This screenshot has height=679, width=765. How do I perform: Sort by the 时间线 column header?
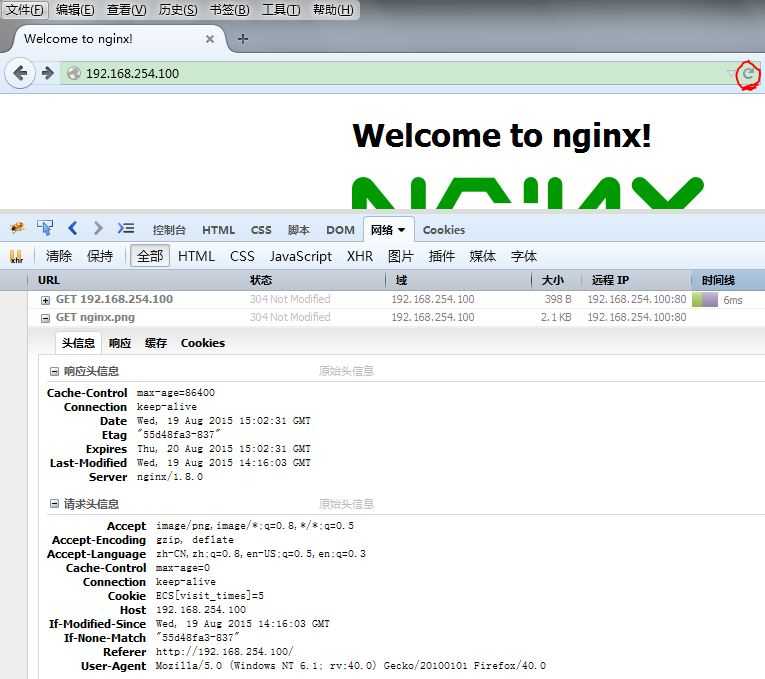click(728, 280)
